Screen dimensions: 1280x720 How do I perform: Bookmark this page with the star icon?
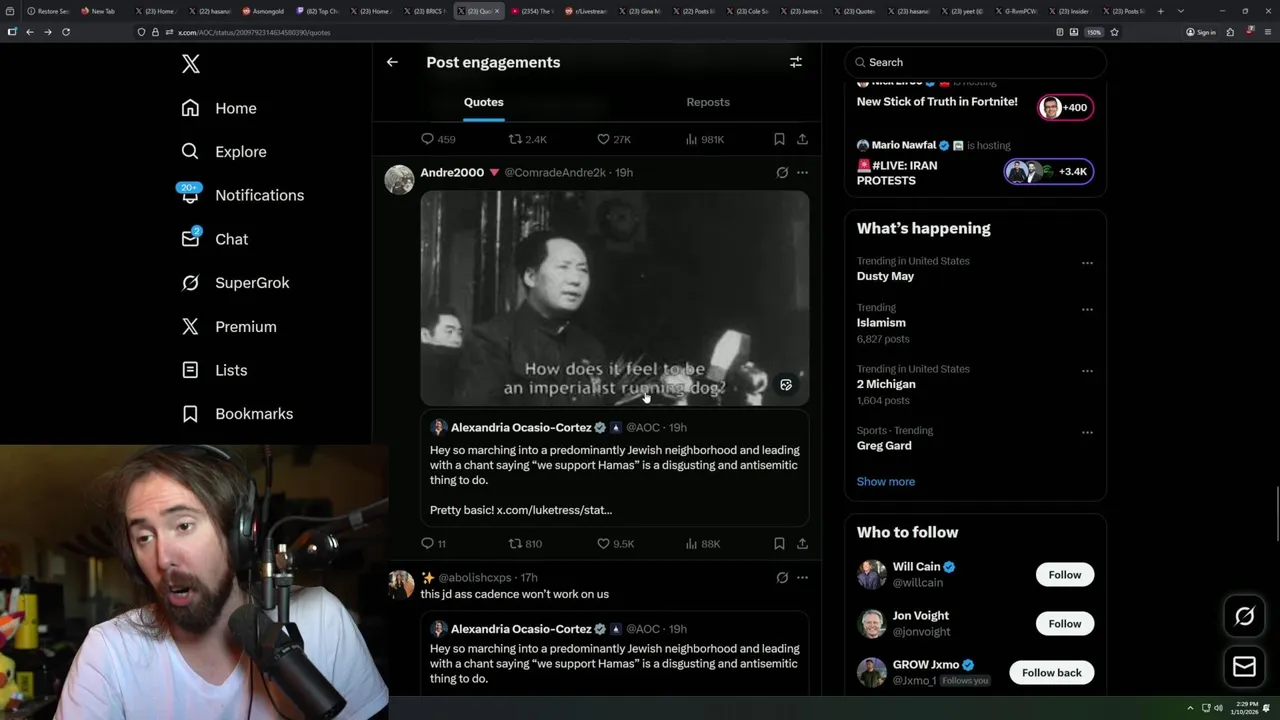(x=1114, y=32)
